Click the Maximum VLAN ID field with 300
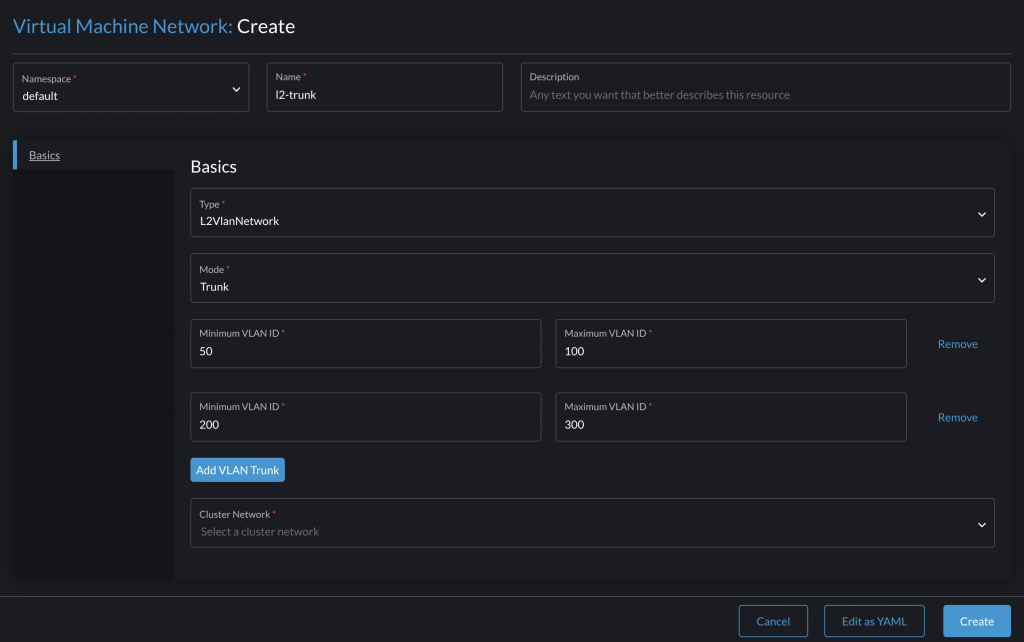This screenshot has height=642, width=1024. pos(730,425)
